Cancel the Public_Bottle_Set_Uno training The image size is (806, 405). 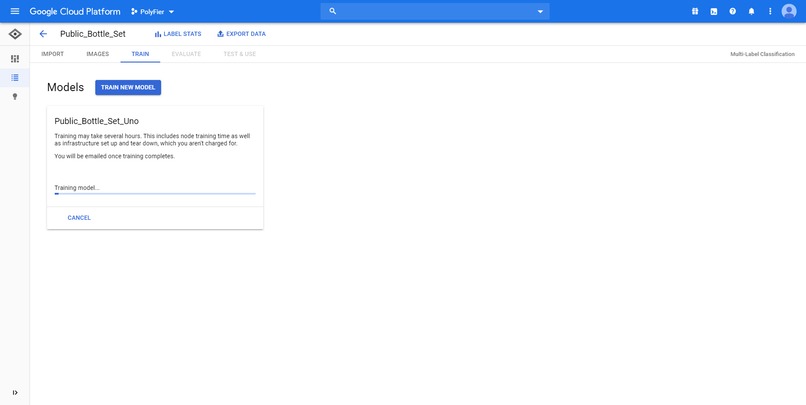click(79, 218)
